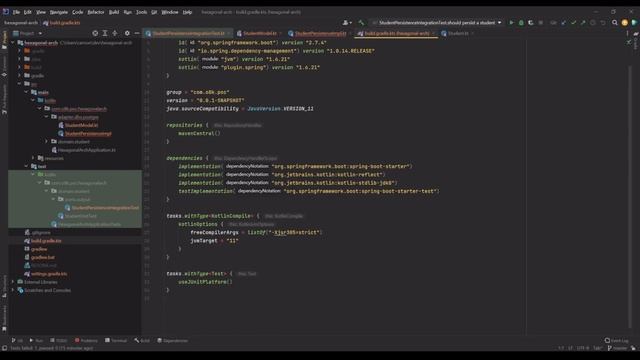Click the editor vertical scrollbar
Screen dimensions: 640x360
pyautogui.click(x=631, y=196)
